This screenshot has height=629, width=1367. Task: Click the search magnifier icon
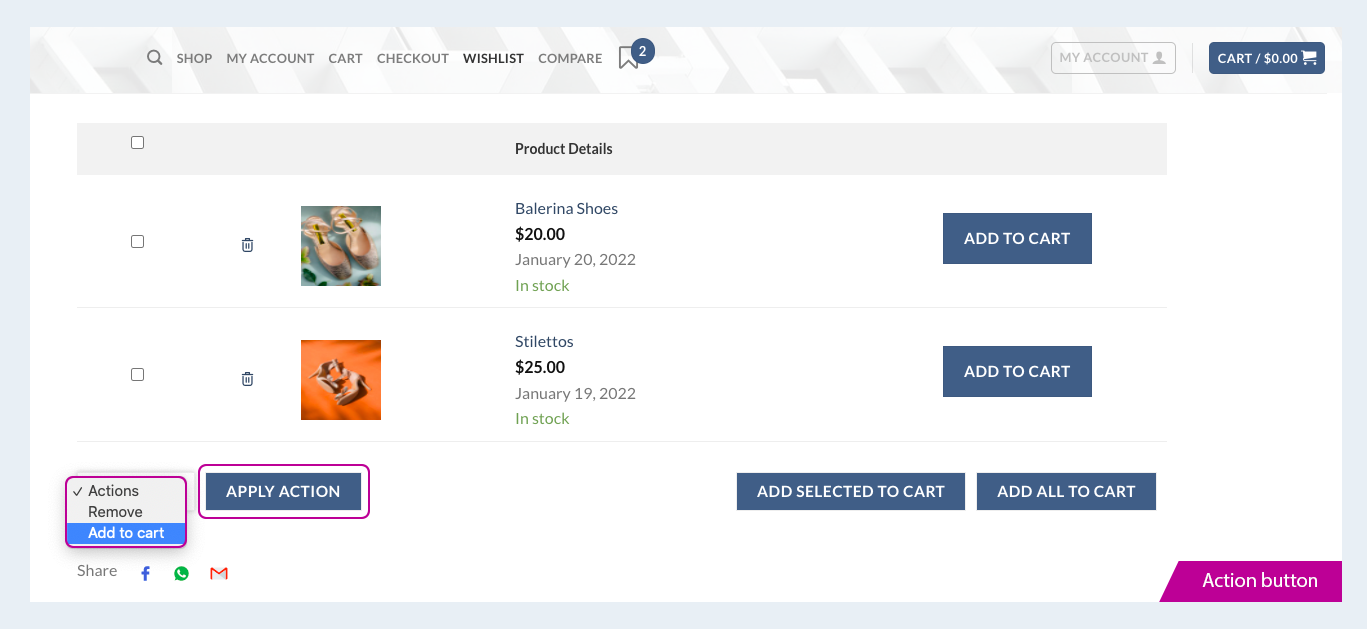click(154, 57)
